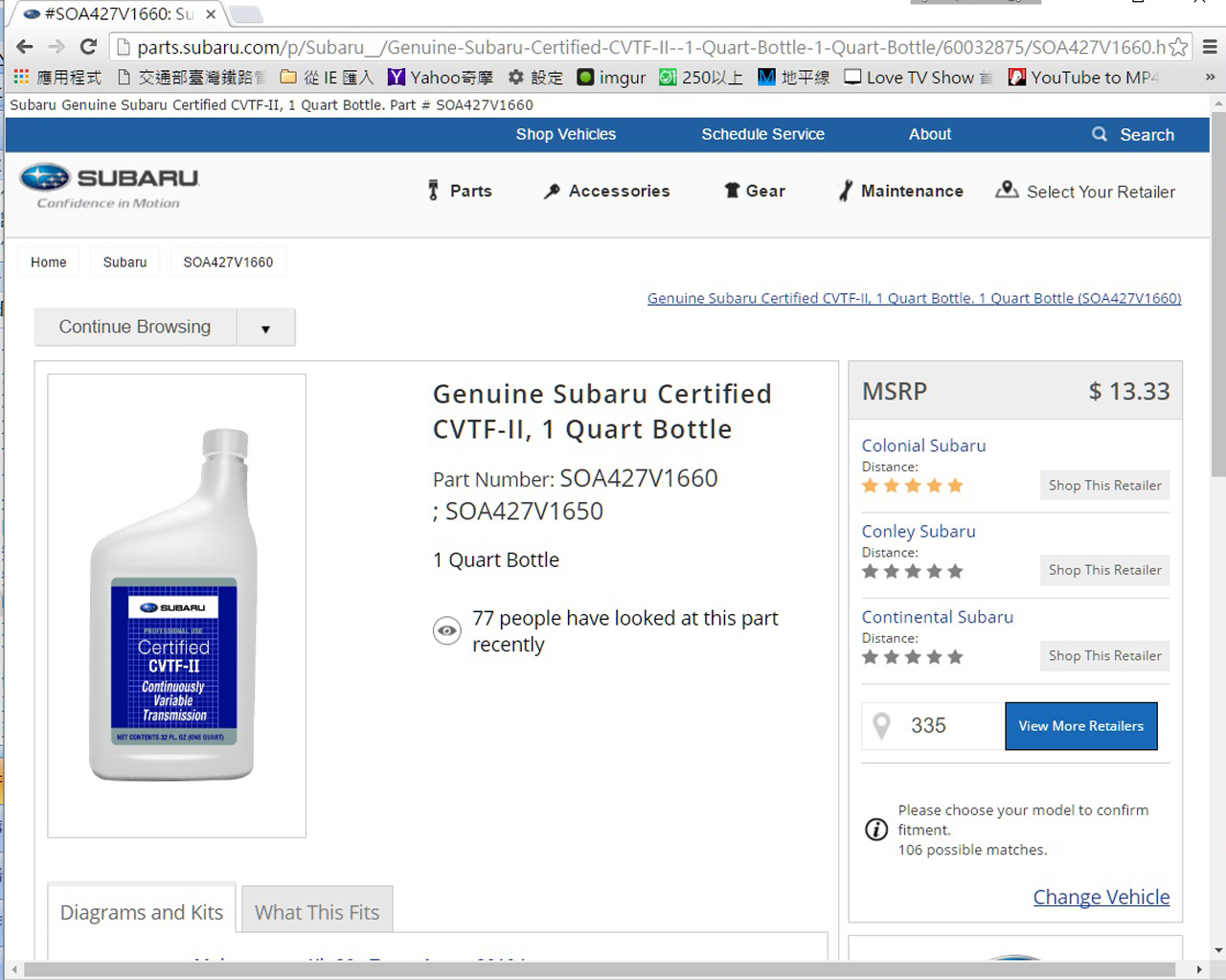
Task: Open the Accessories menu
Action: pos(607,191)
